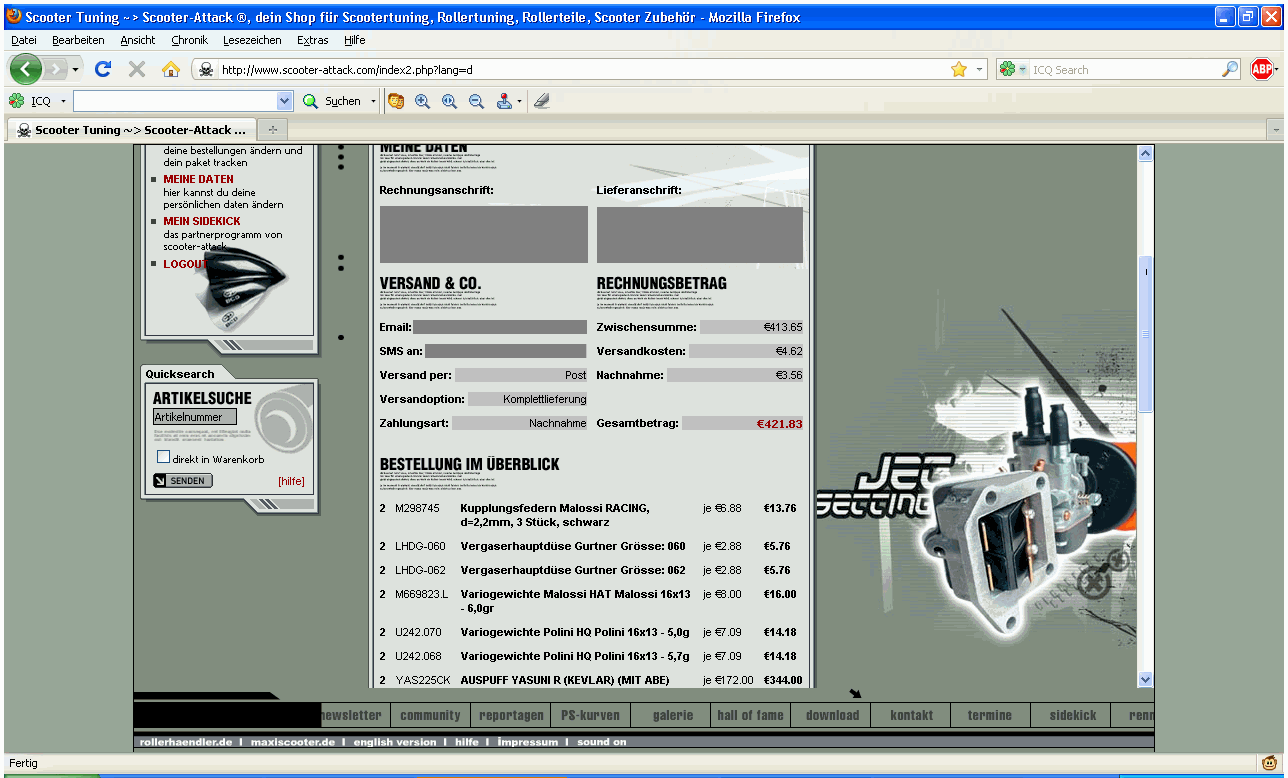
Task: Click into the ICQ Search field
Action: coord(1125,70)
